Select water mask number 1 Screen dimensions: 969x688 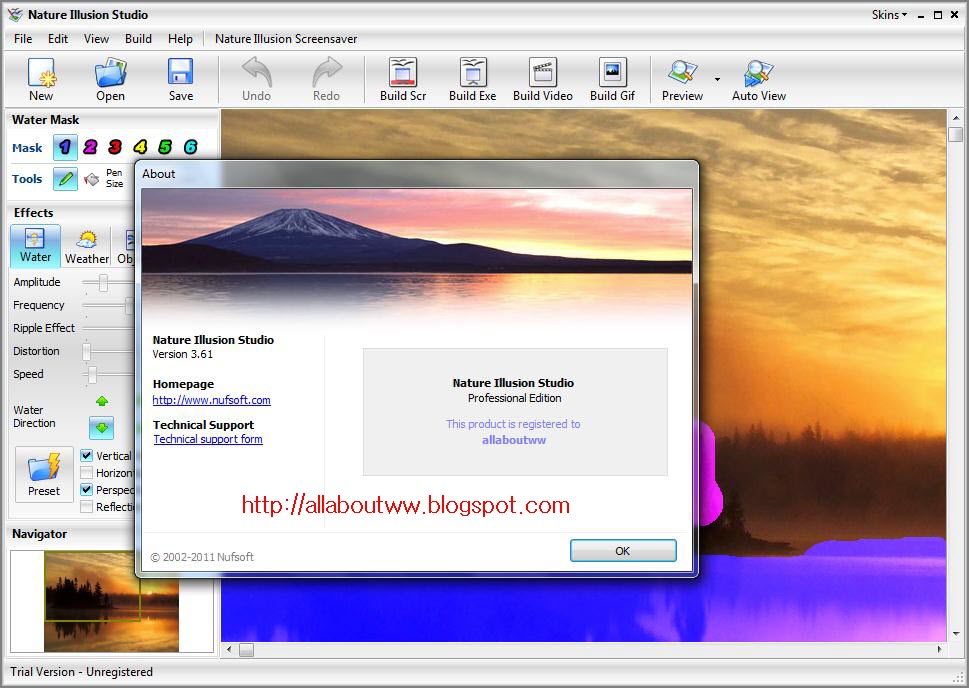(65, 147)
